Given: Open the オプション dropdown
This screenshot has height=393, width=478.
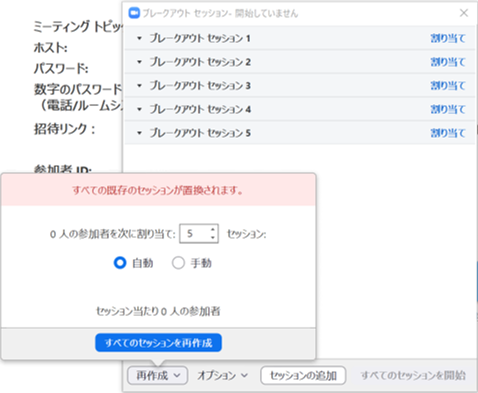Looking at the screenshot, I should [222, 376].
